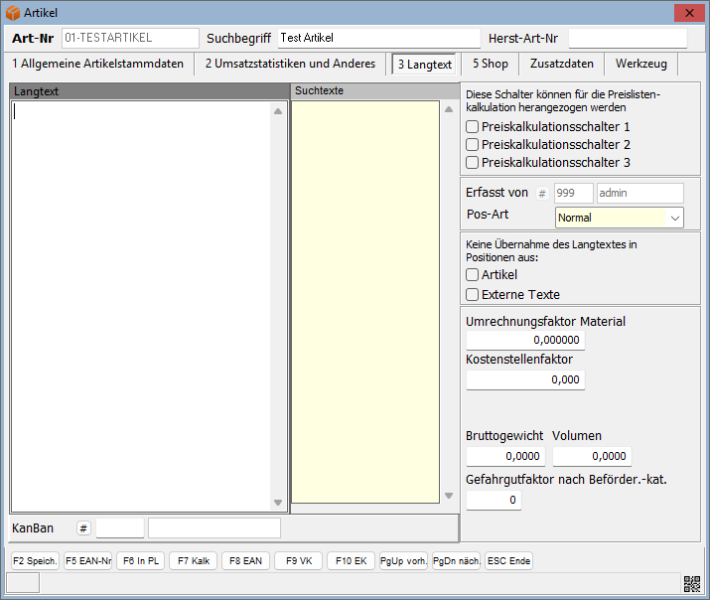
Task: Click the # lookup button next to Erfasst von
Action: point(542,193)
